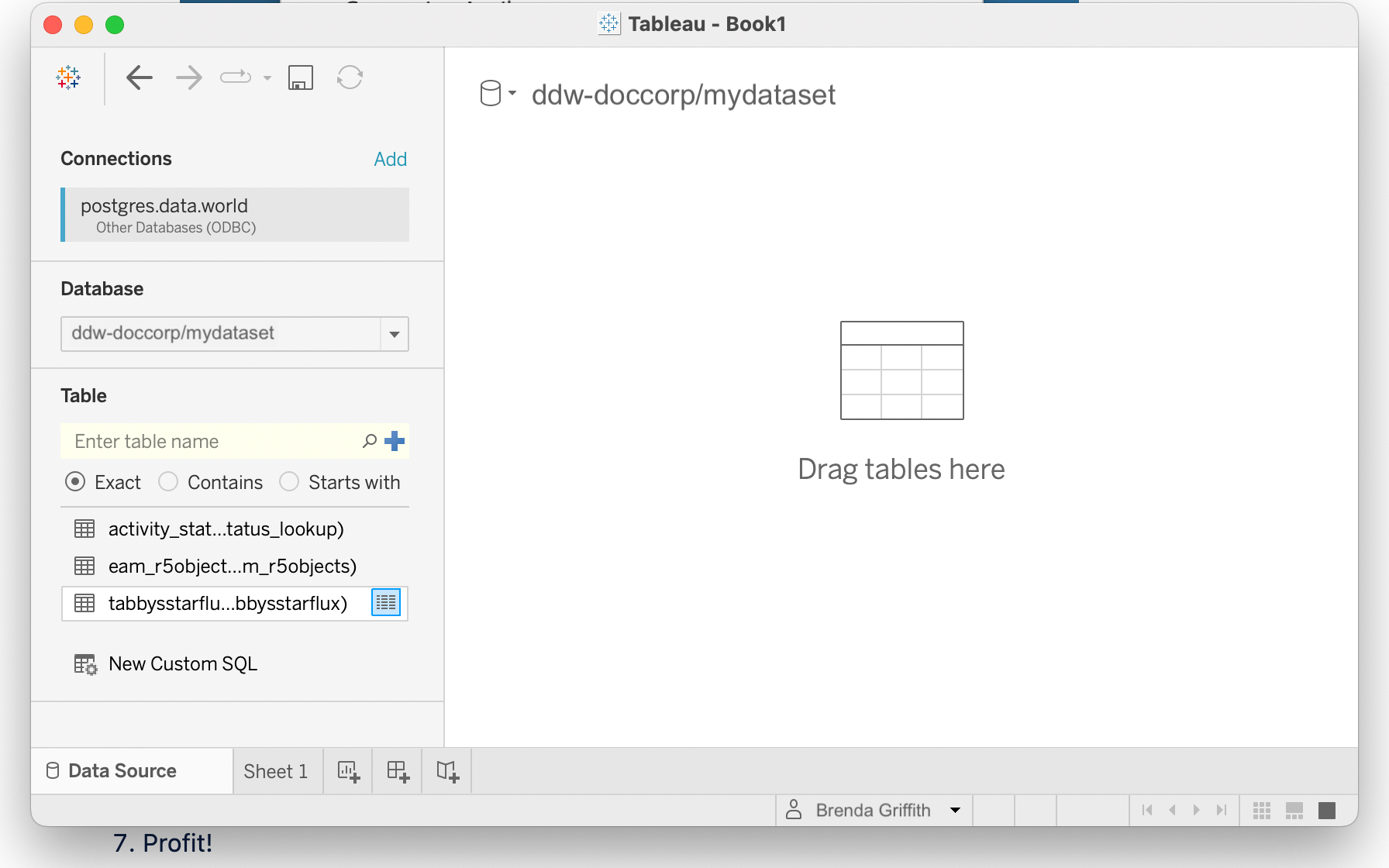
Task: Go back with the left arrow icon
Action: coord(140,77)
